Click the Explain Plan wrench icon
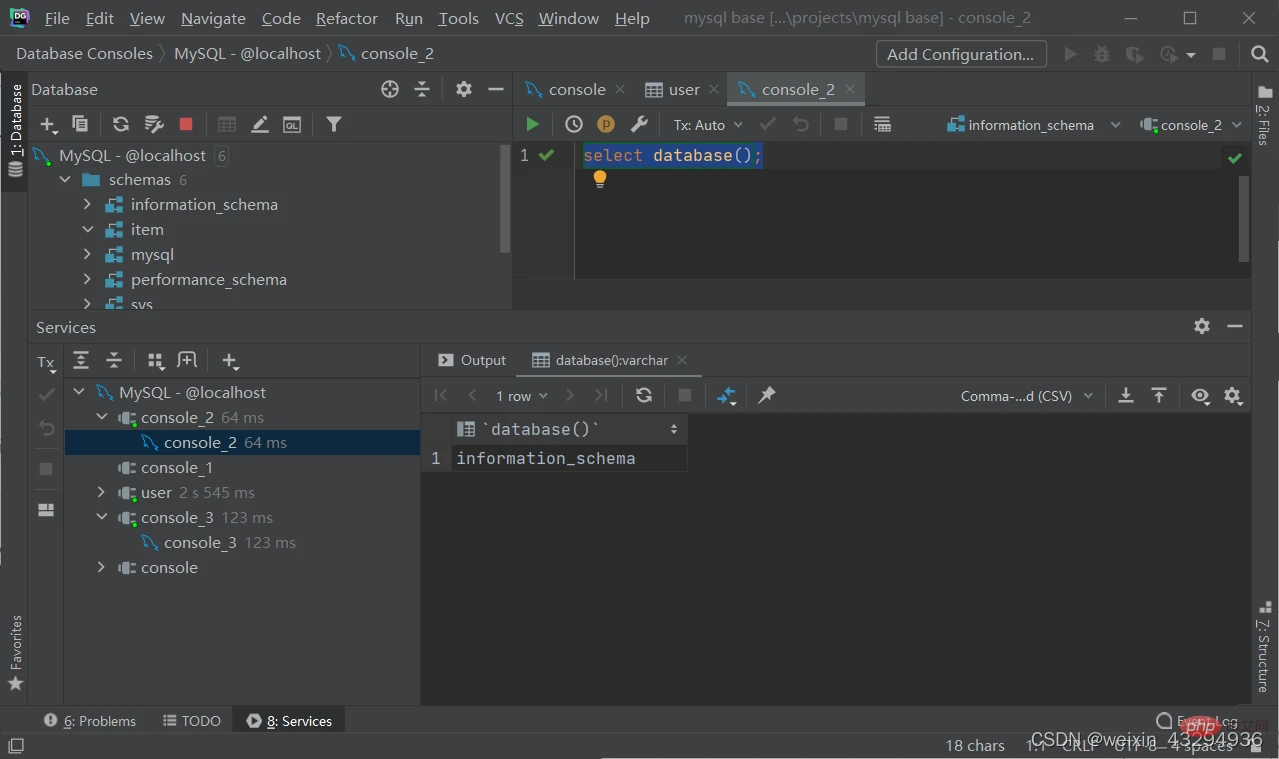Viewport: 1279px width, 759px height. click(639, 124)
